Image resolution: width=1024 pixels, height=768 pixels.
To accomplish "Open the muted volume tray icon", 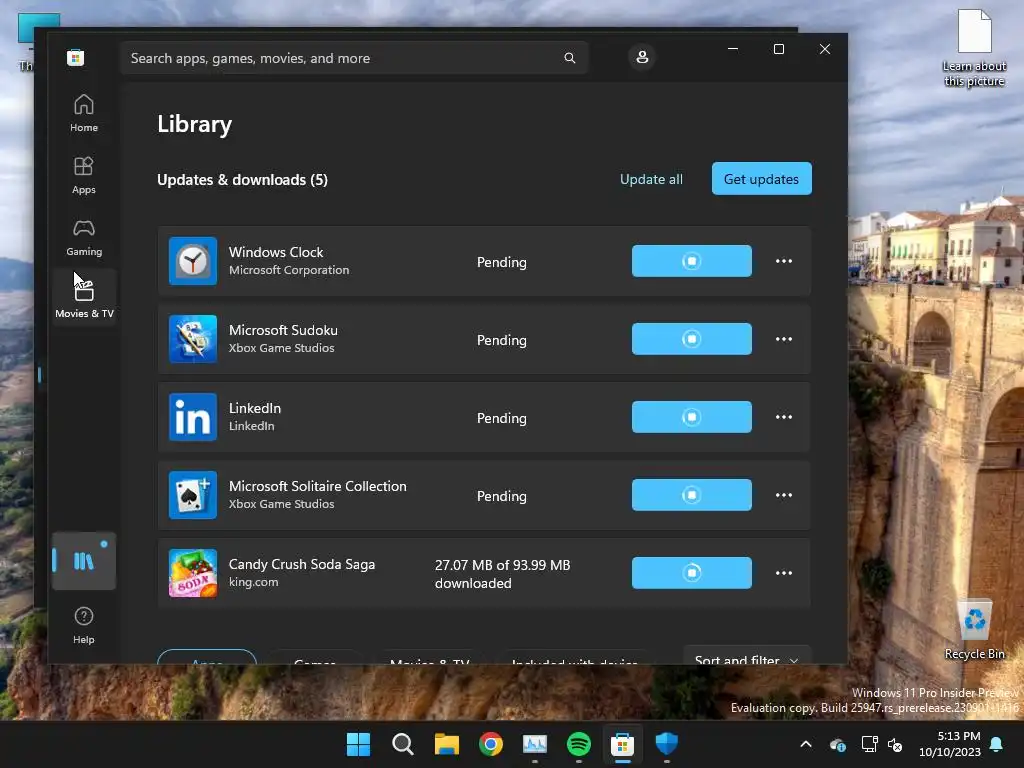I will pos(895,744).
